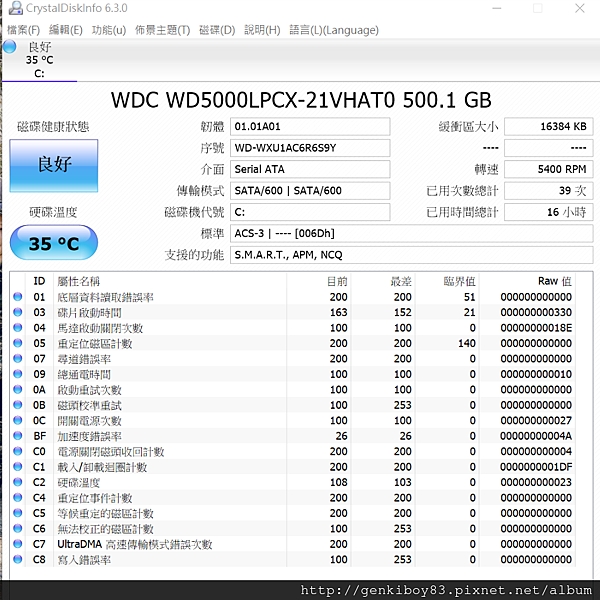The height and width of the screenshot is (600, 600).
Task: Click the standard field ACS-3 | ---- [006Dh]
Action: point(412,233)
